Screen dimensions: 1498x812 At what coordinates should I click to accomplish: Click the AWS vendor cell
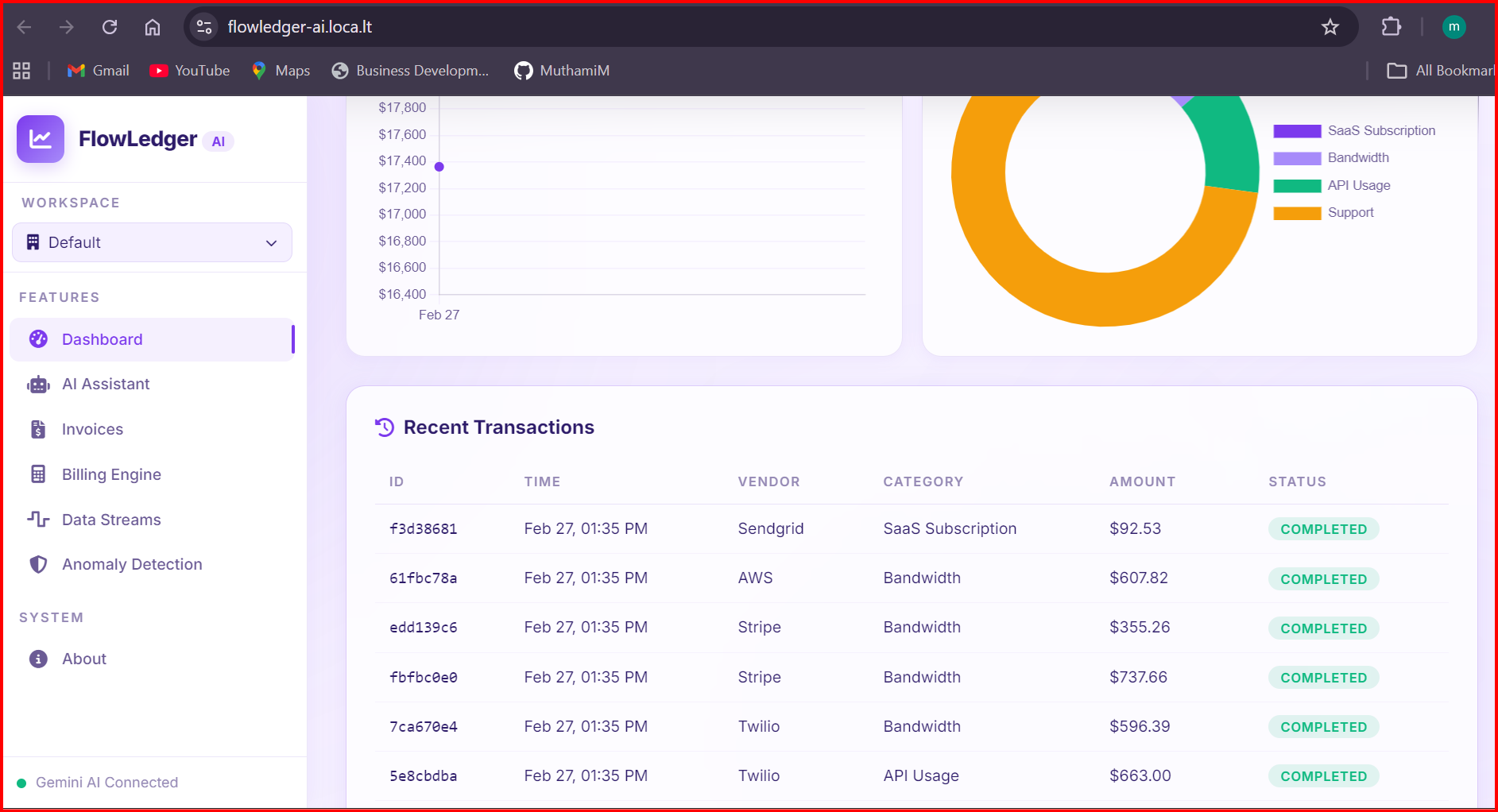[755, 578]
